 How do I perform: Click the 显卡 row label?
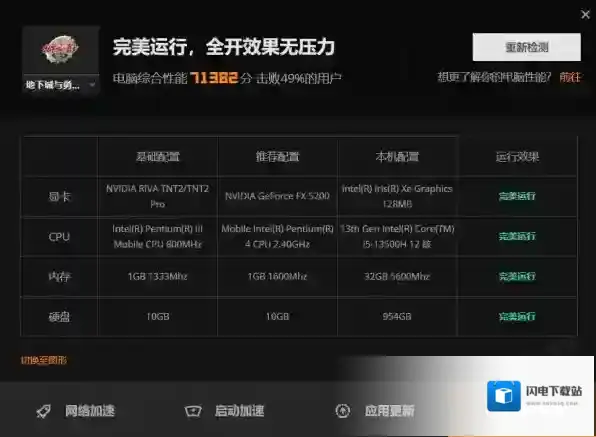(x=59, y=196)
